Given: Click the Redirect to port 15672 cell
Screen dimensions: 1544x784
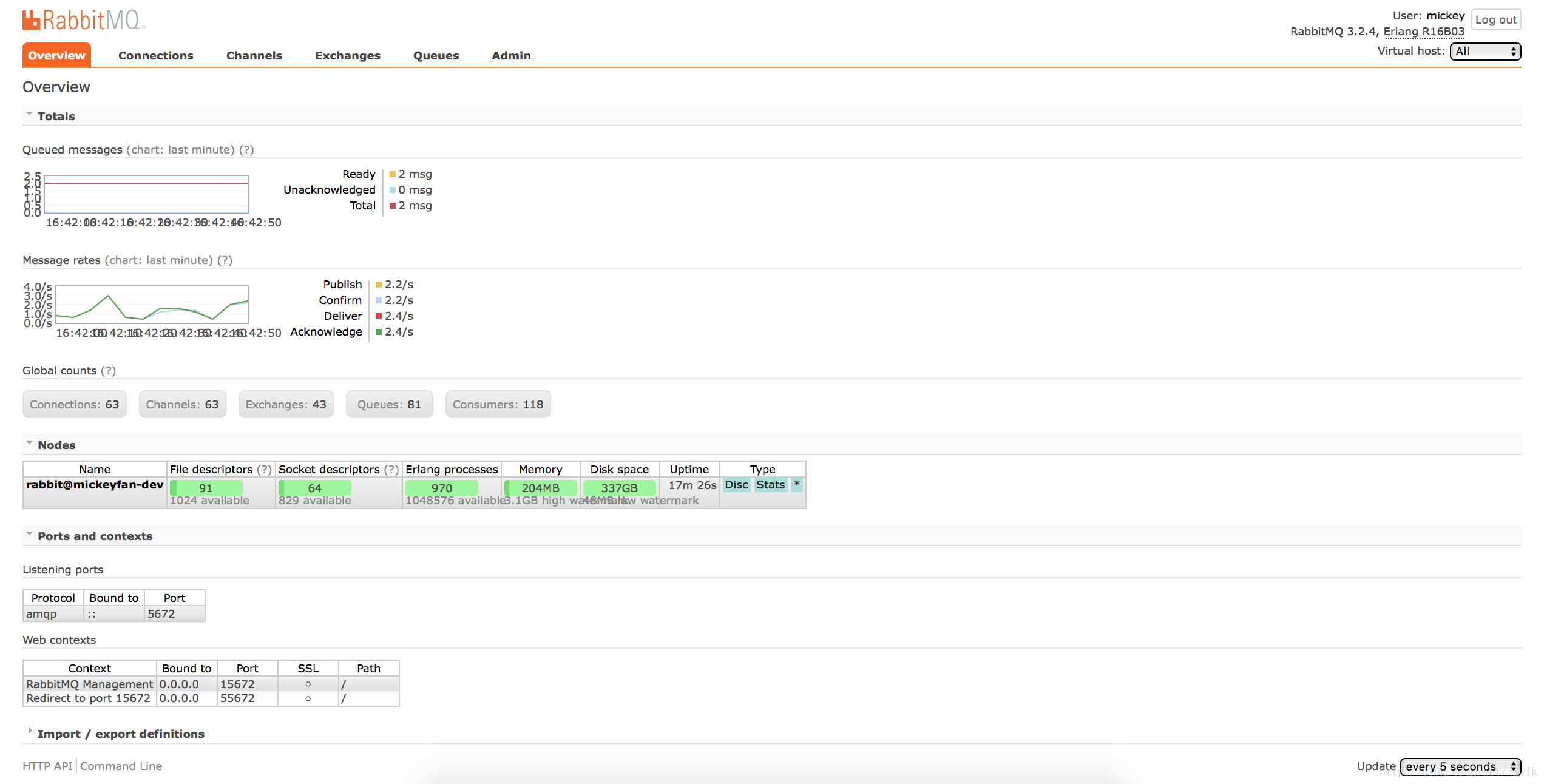Looking at the screenshot, I should [x=90, y=698].
